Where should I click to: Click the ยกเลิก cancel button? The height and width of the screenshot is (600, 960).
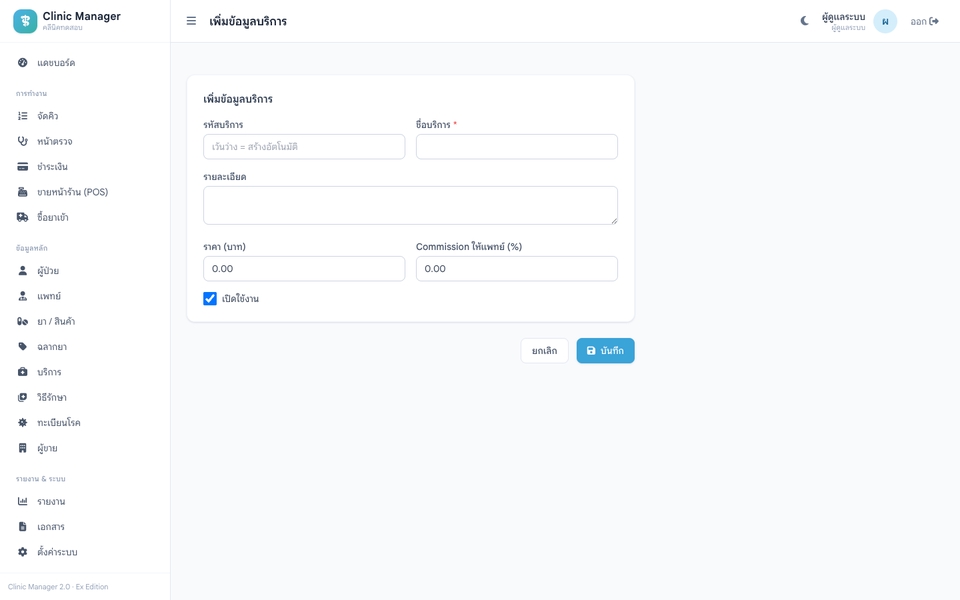tap(544, 350)
